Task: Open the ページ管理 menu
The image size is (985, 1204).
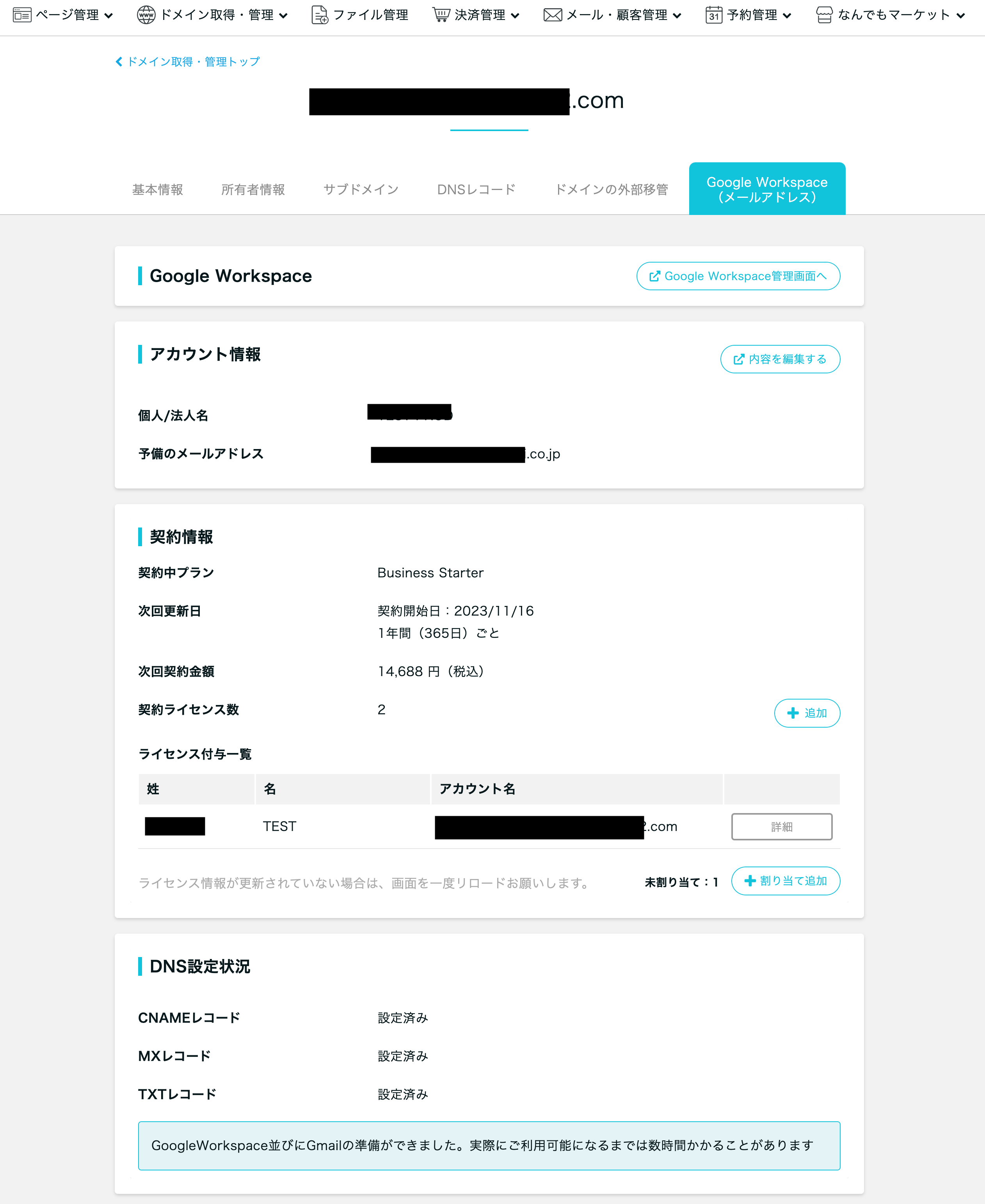Action: (x=63, y=15)
